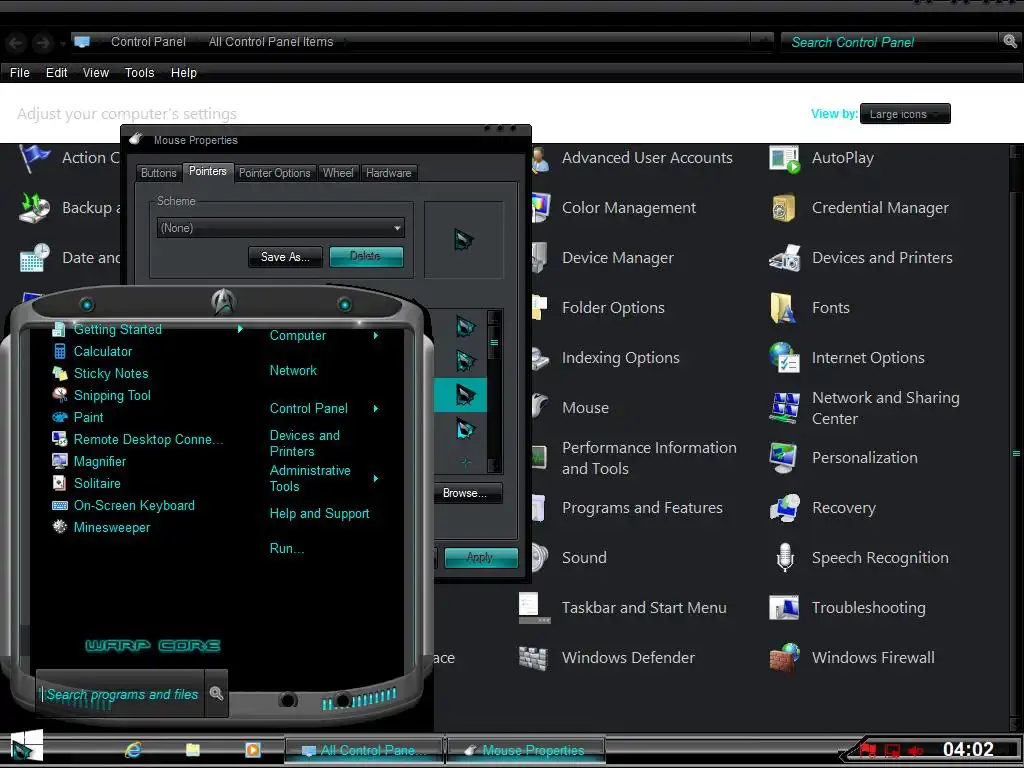Screen dimensions: 1024x768
Task: Open the Fonts folder icon
Action: [x=784, y=308]
